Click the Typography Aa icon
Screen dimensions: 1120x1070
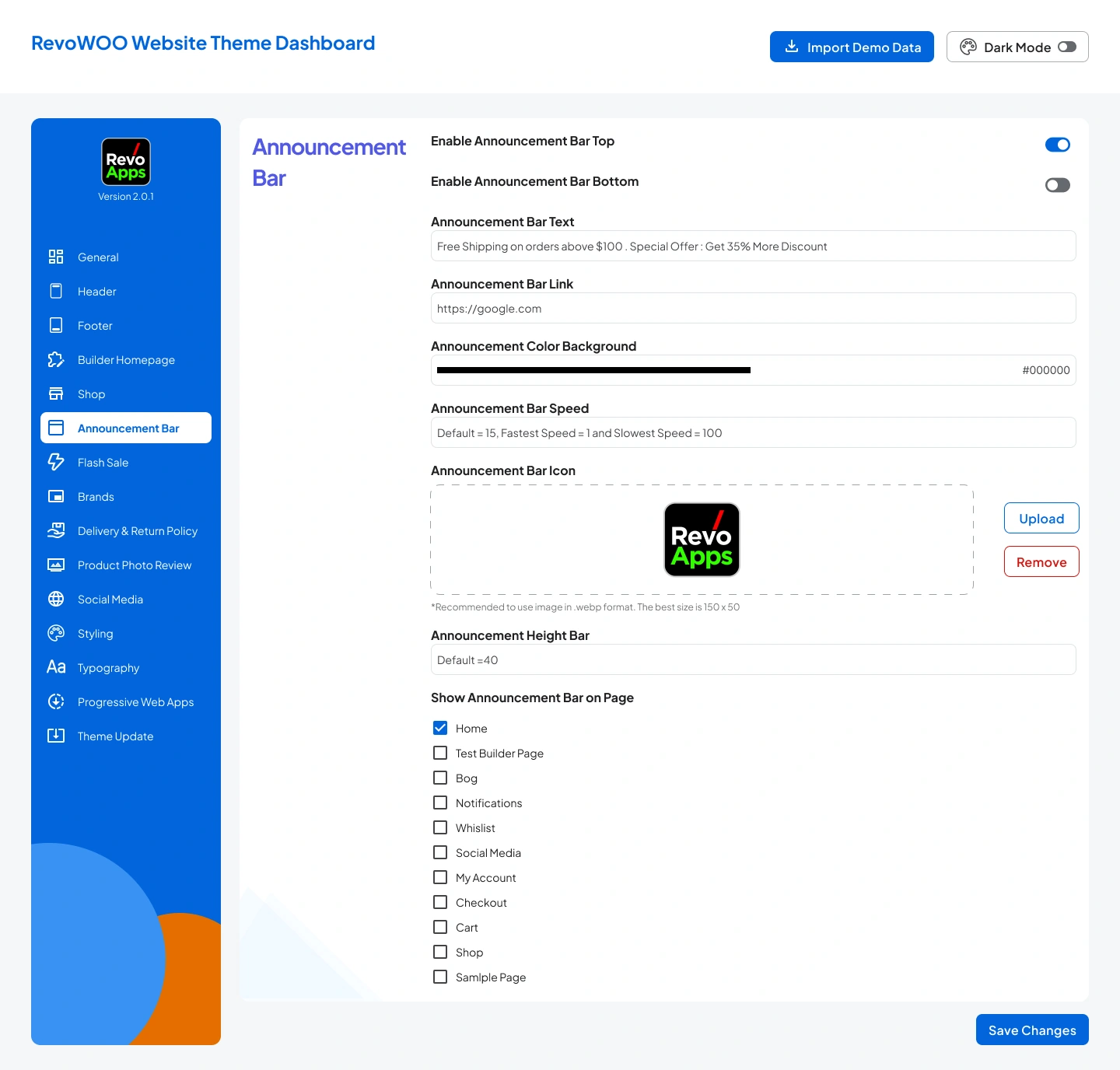point(56,667)
